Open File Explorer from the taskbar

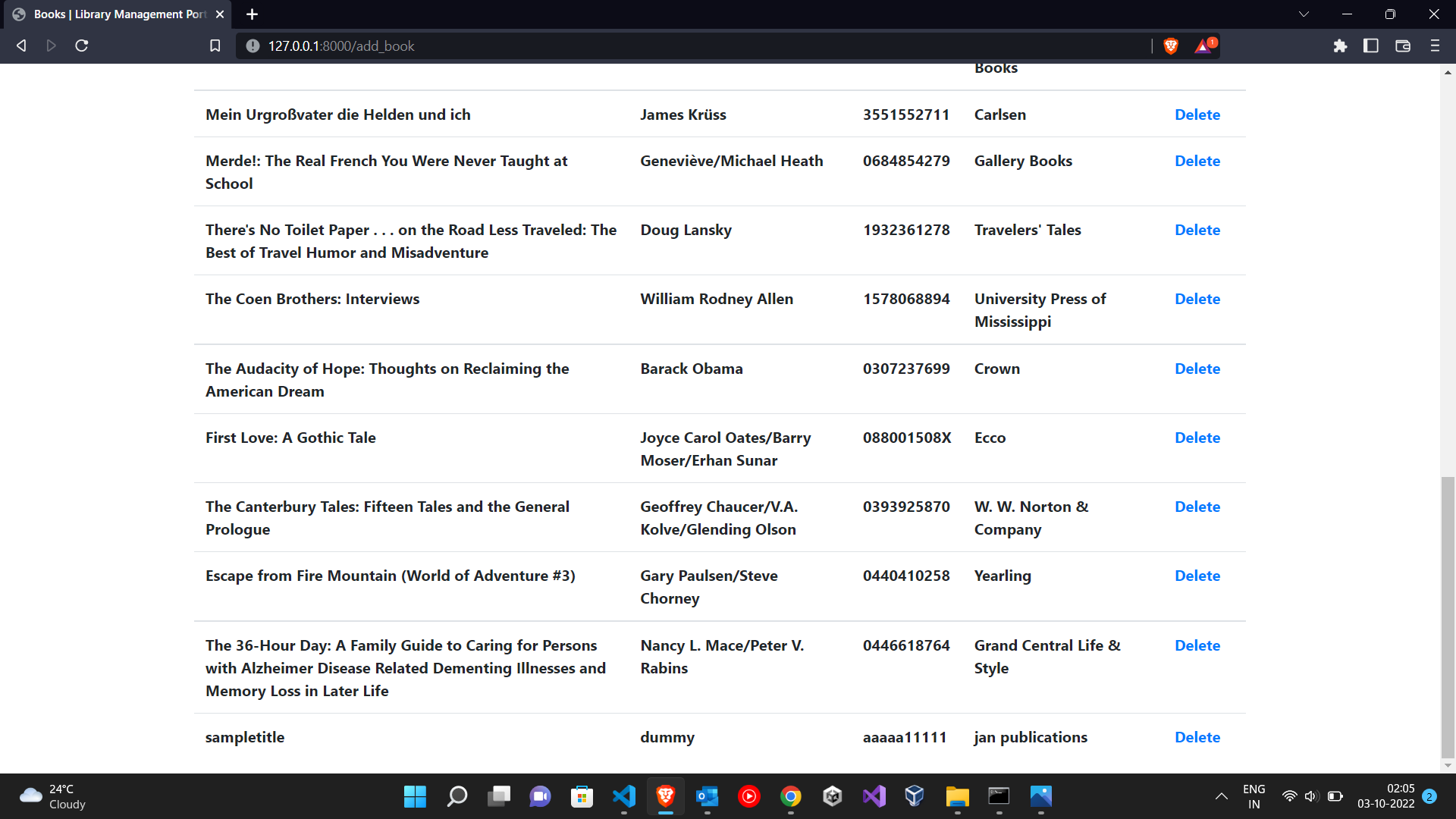coord(956,796)
